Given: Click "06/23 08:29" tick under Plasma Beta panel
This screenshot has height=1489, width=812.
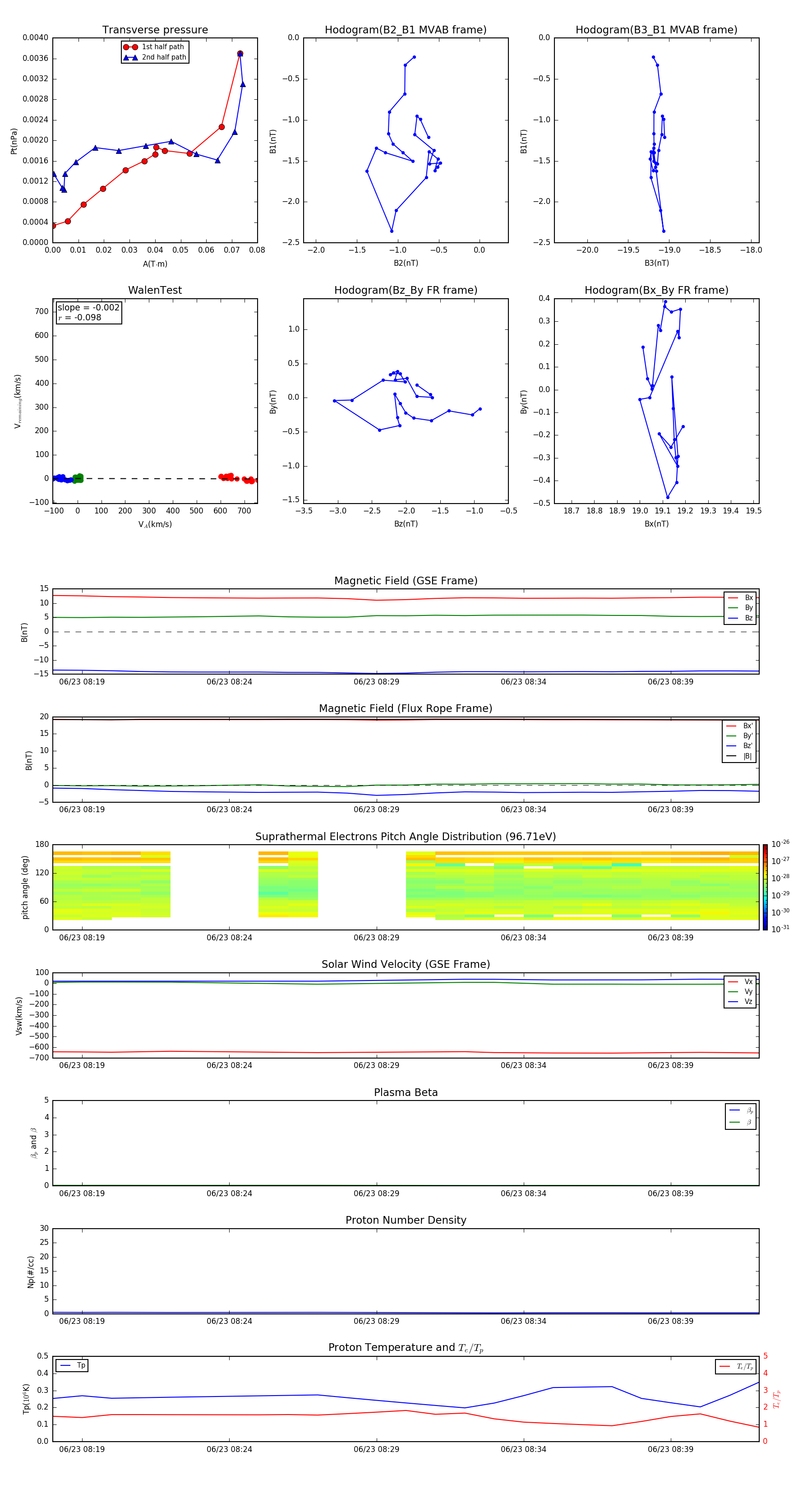Looking at the screenshot, I should (x=376, y=1193).
